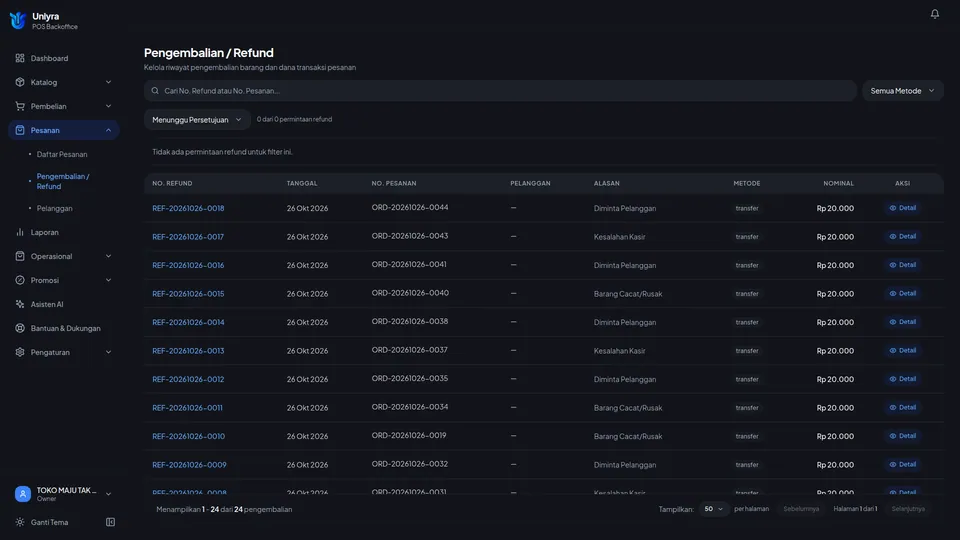The width and height of the screenshot is (960, 540).
Task: Change rows per page dropdown 50
Action: pos(713,509)
